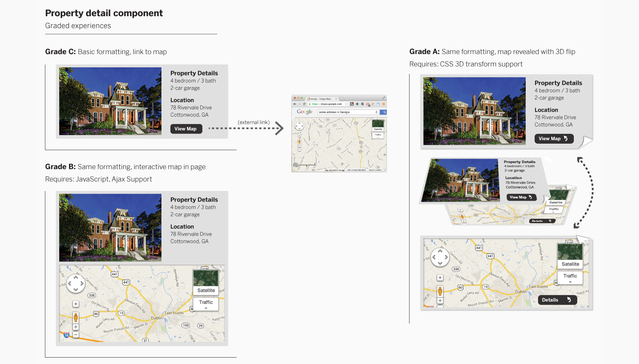Click the house photo in Grade C card
The image size is (639, 364).
[x=110, y=101]
